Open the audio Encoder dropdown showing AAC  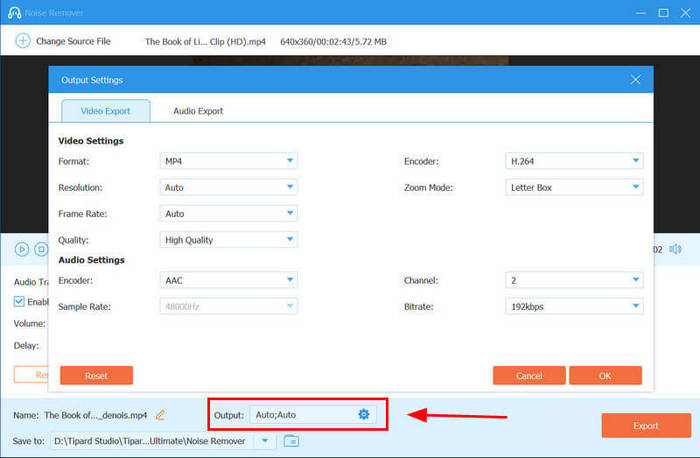[229, 280]
